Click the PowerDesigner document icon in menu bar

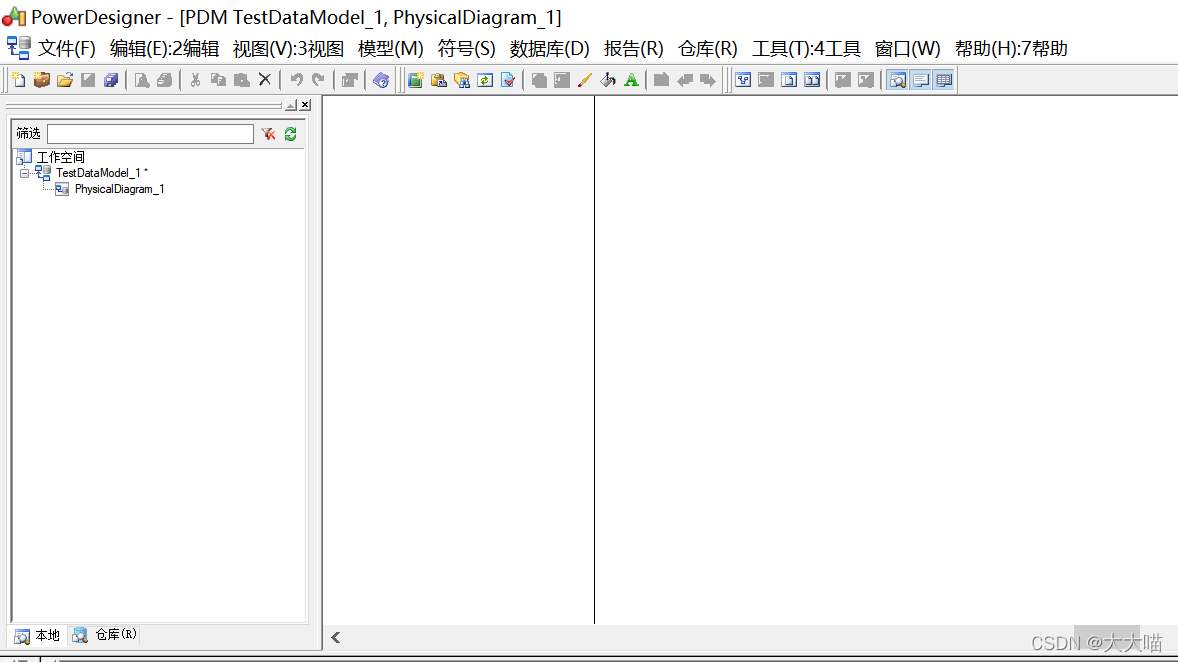coord(19,48)
